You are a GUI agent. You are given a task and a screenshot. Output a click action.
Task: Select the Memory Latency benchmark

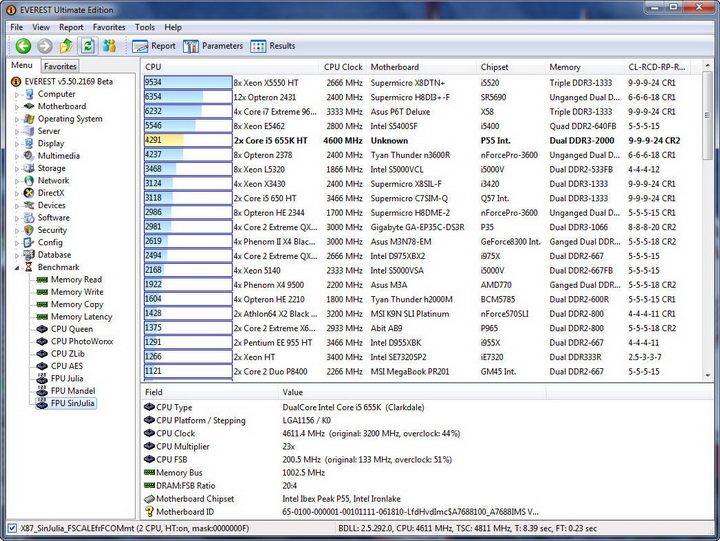click(x=74, y=317)
